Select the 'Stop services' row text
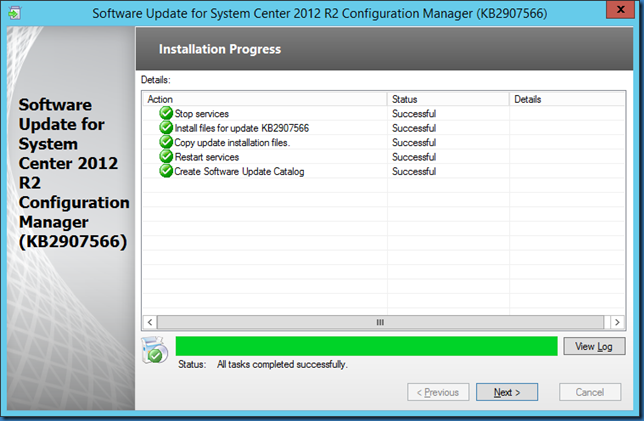The width and height of the screenshot is (644, 421). coord(202,113)
